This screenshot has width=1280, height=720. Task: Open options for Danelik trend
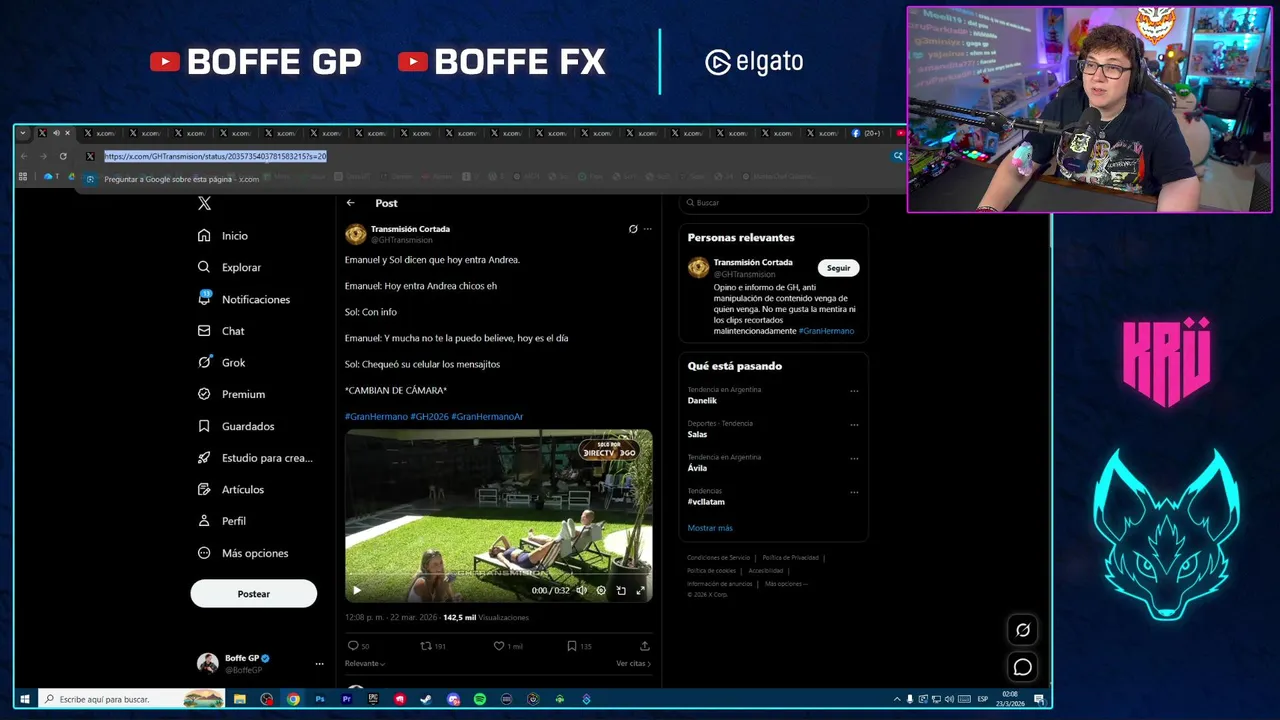(854, 391)
